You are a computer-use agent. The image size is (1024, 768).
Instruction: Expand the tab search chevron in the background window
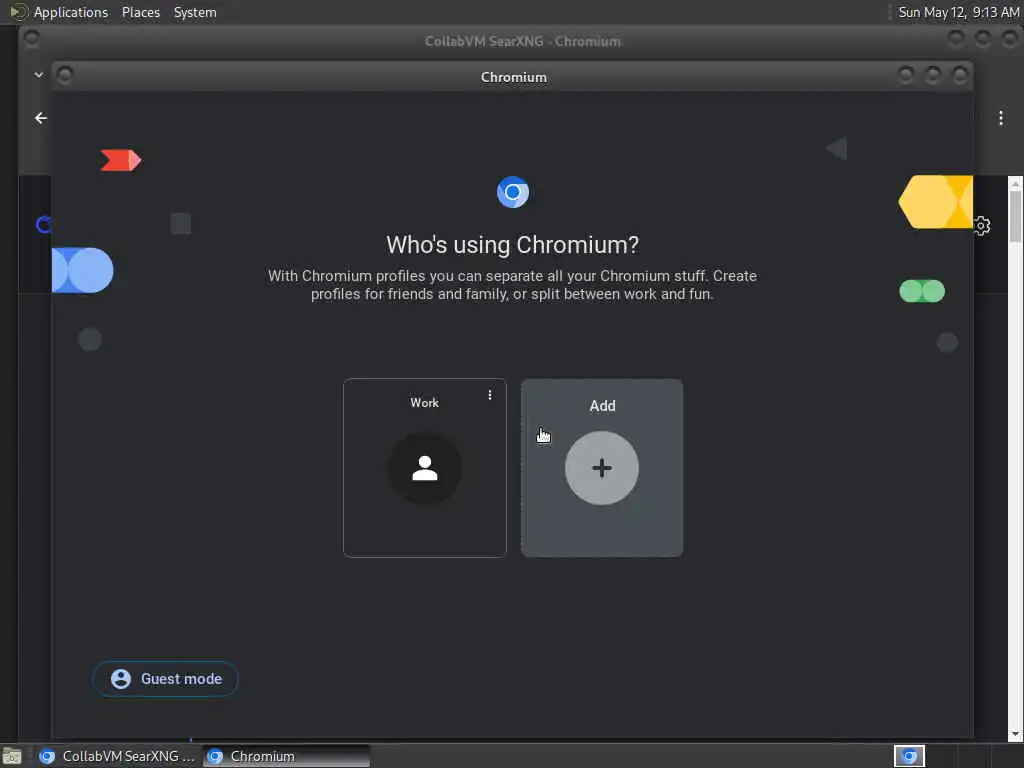tap(39, 75)
